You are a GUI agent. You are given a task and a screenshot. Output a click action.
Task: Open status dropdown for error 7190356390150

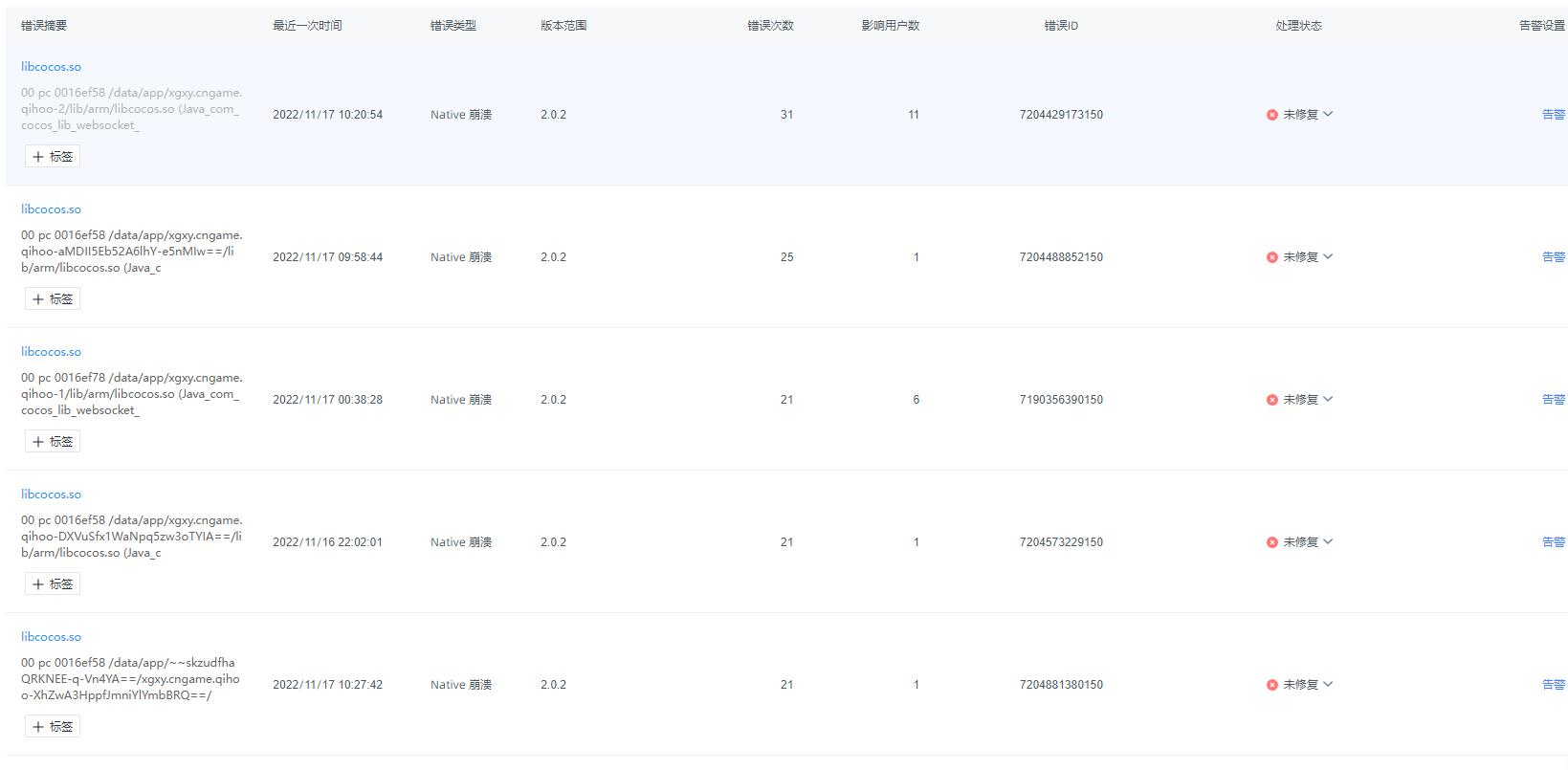point(1328,400)
